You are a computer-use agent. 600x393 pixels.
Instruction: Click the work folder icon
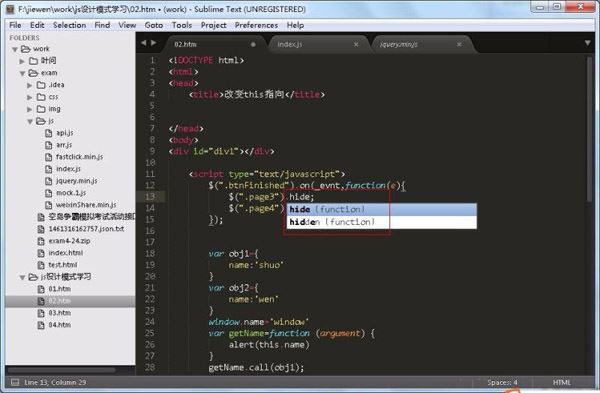click(x=25, y=49)
